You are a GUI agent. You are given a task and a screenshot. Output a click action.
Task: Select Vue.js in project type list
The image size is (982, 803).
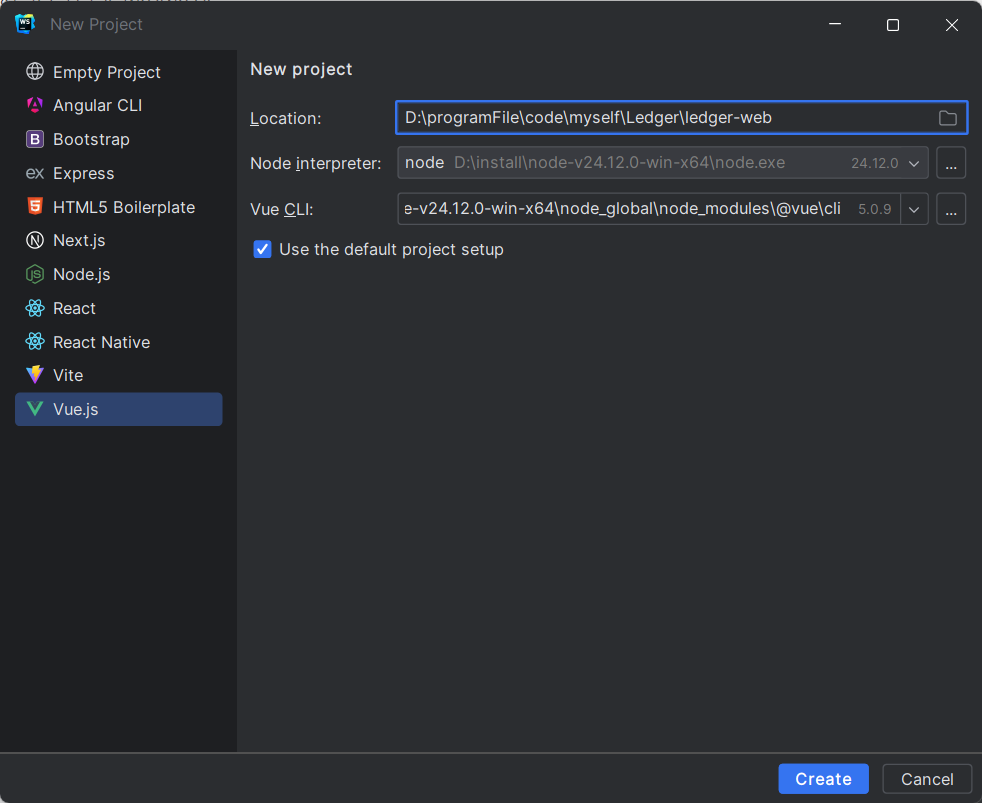tap(118, 409)
